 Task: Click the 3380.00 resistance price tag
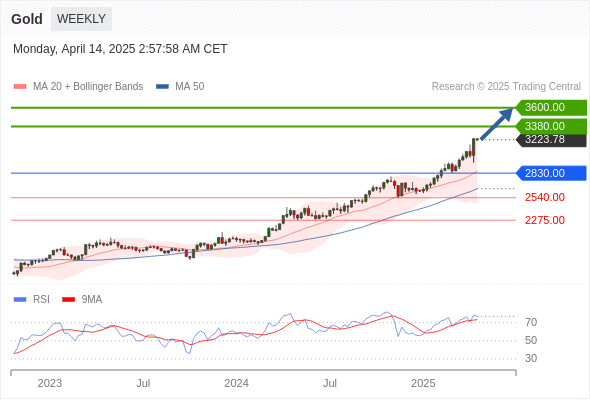[551, 126]
